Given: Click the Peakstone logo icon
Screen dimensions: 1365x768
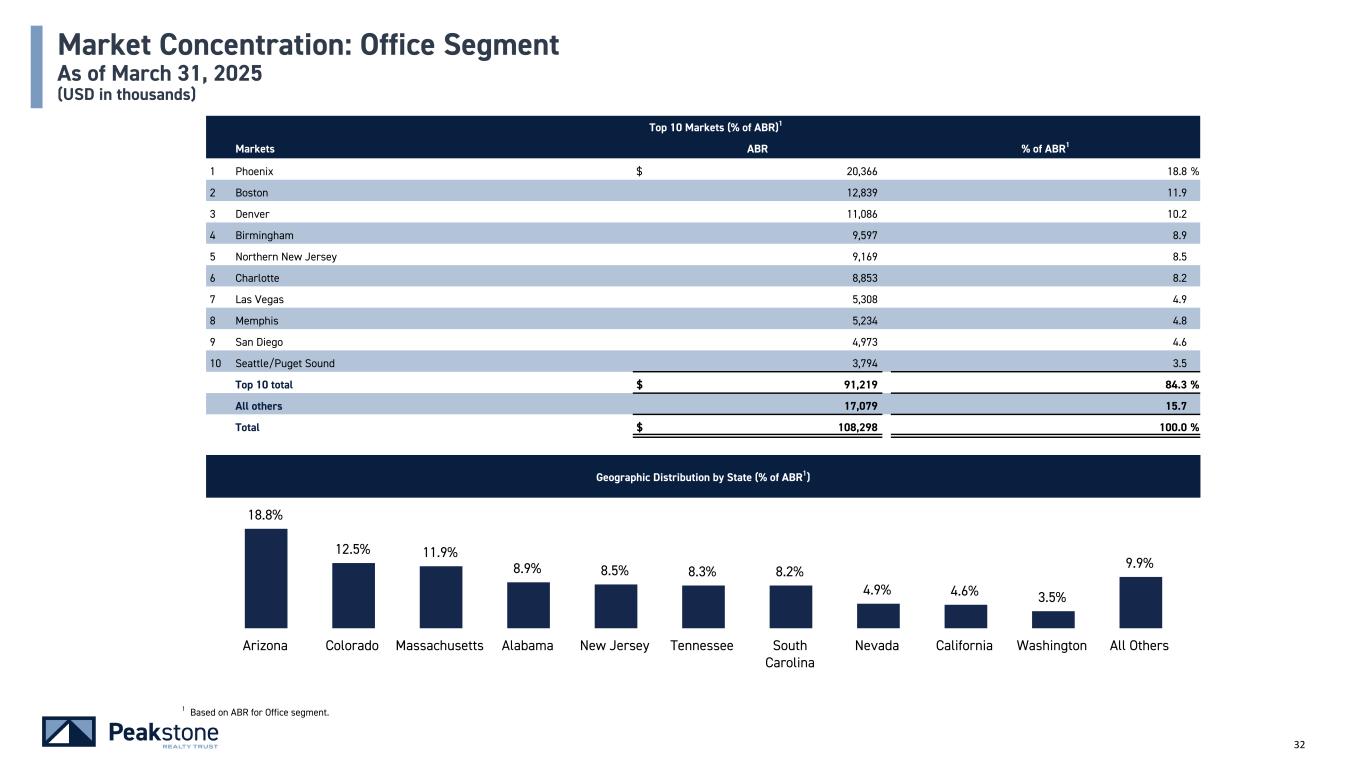Looking at the screenshot, I should point(69,732).
